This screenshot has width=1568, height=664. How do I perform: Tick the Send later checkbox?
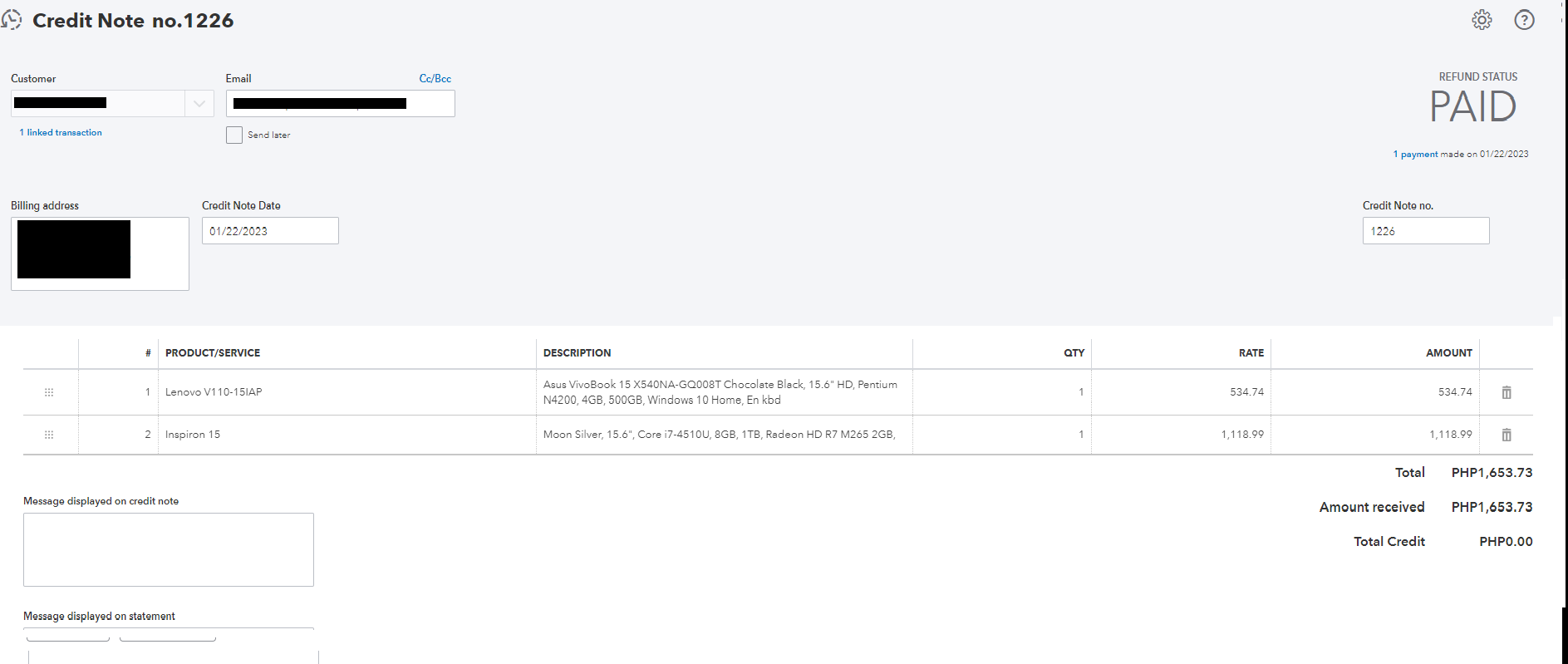(234, 135)
